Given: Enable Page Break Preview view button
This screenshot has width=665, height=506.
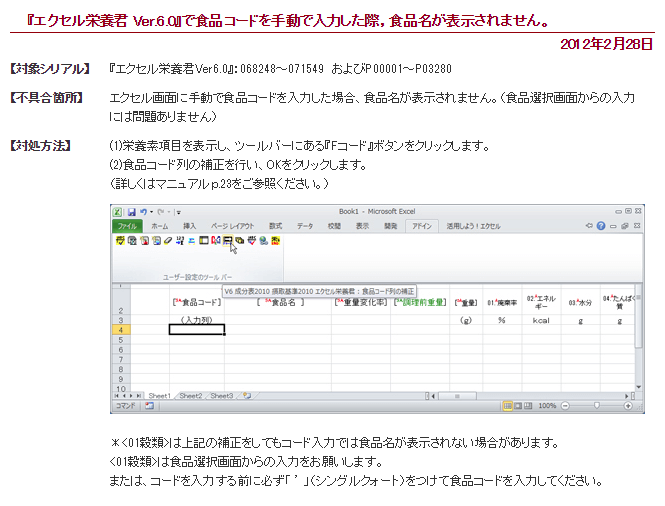Looking at the screenshot, I should click(x=528, y=406).
